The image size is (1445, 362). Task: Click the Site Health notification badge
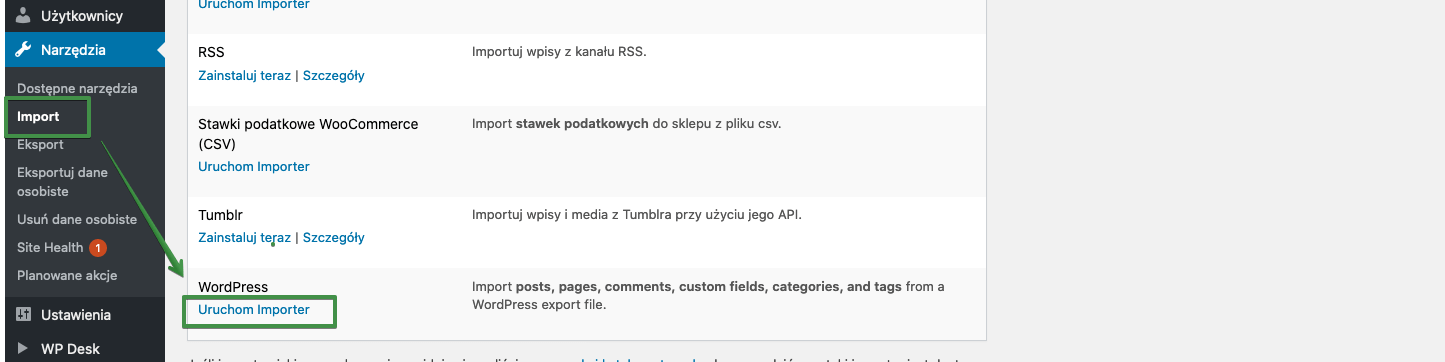tap(98, 247)
